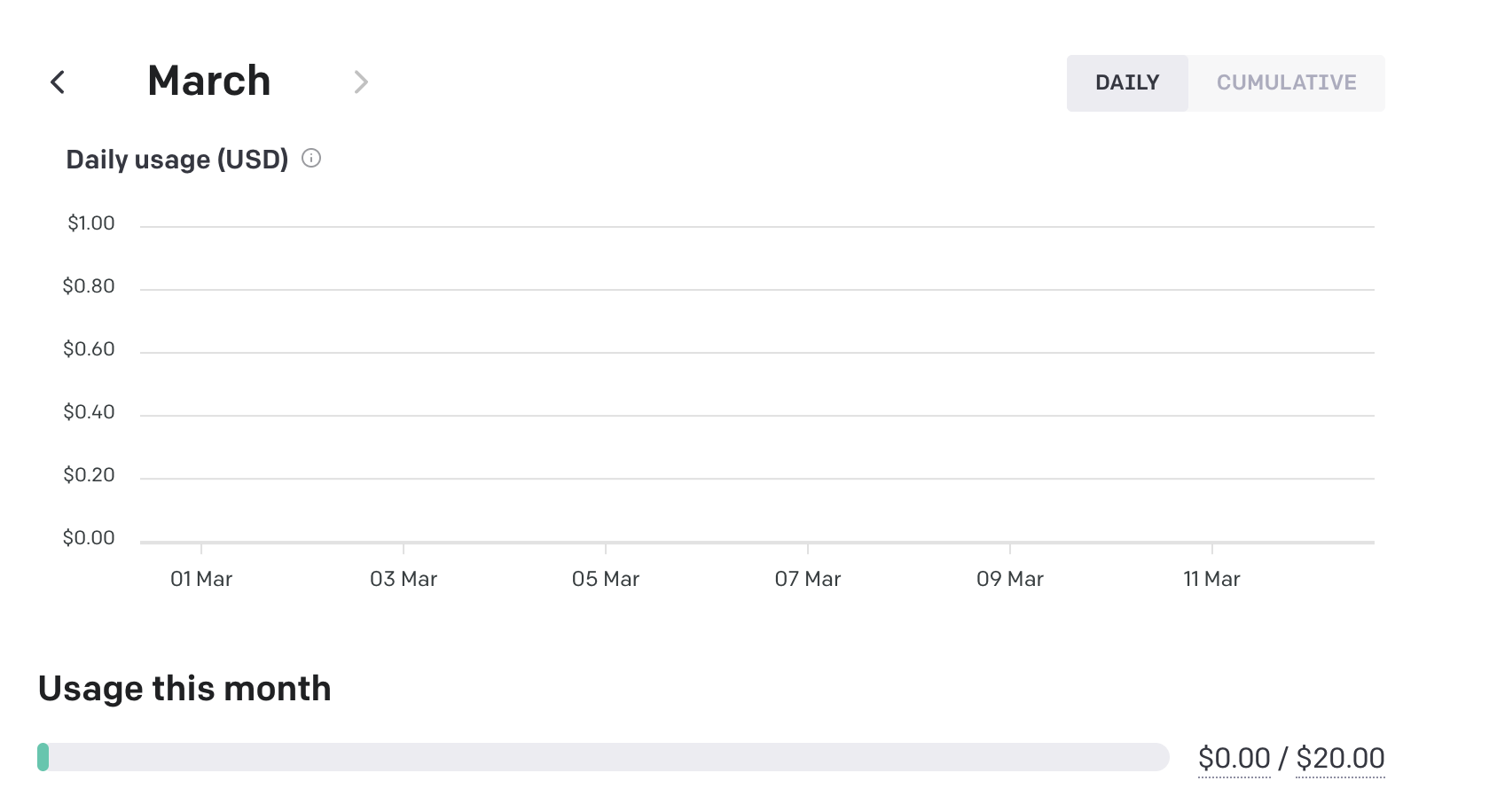Select the 05 Mar axis tick

(x=606, y=579)
